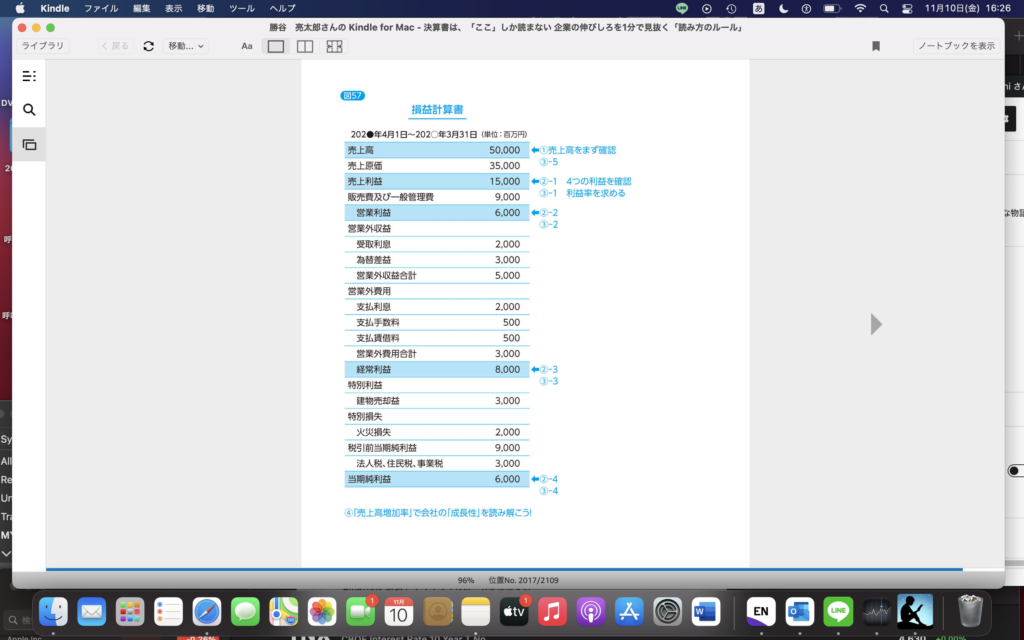This screenshot has width=1024, height=640.
Task: Launch Microsoft Word from the Dock
Action: 706,611
